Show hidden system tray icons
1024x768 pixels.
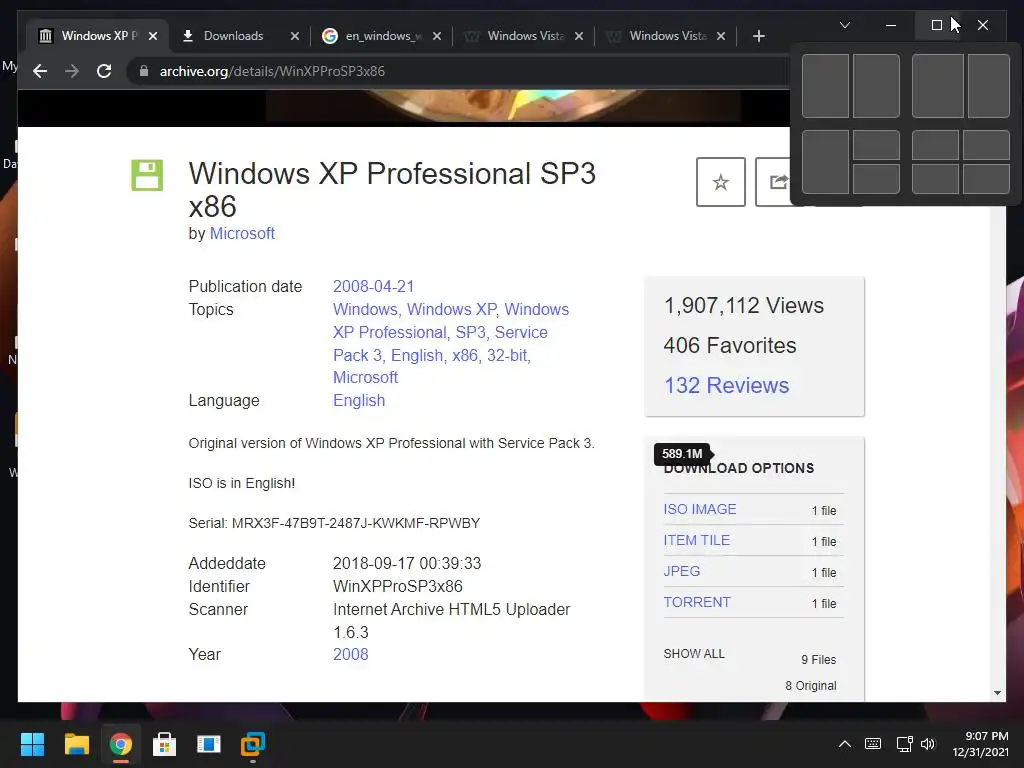(x=844, y=744)
